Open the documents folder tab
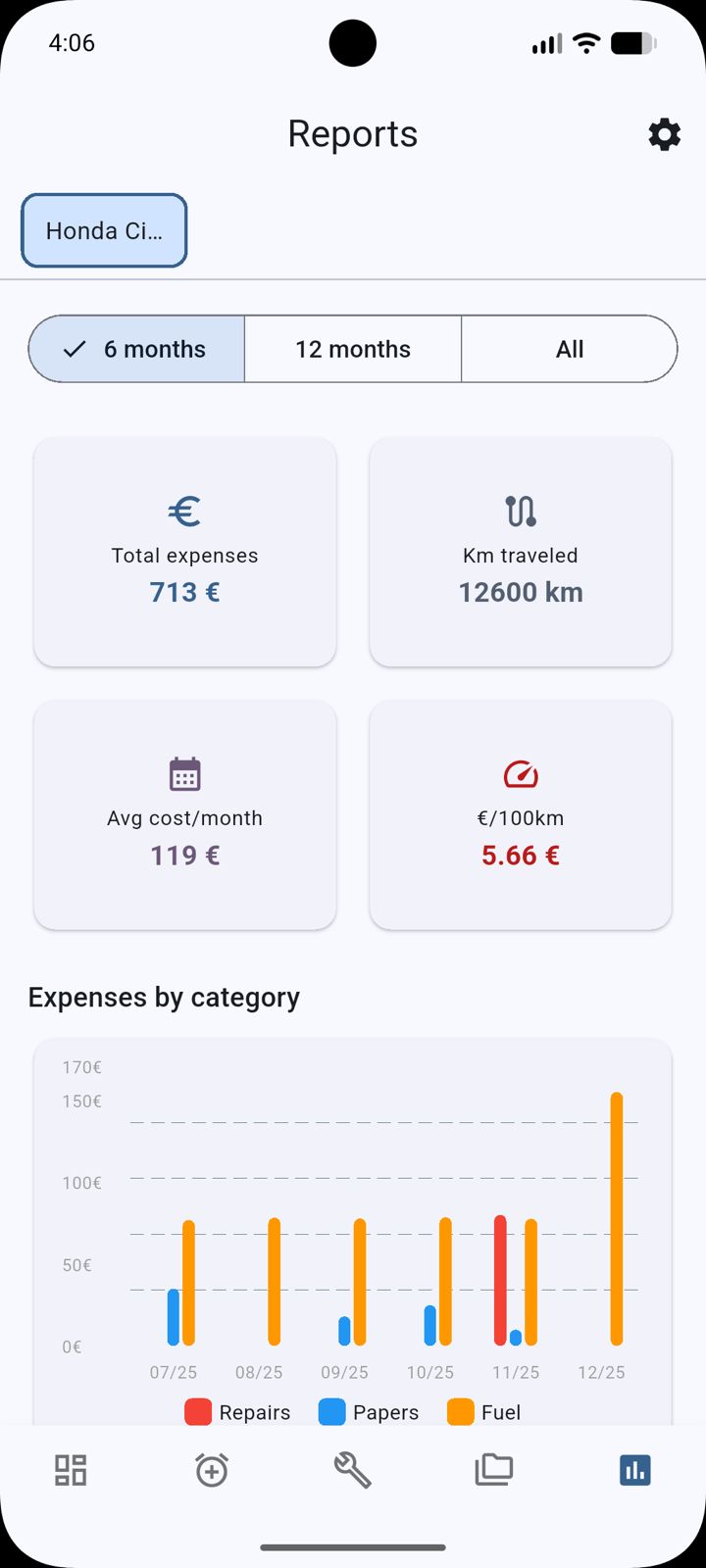This screenshot has width=706, height=1568. pyautogui.click(x=494, y=1470)
